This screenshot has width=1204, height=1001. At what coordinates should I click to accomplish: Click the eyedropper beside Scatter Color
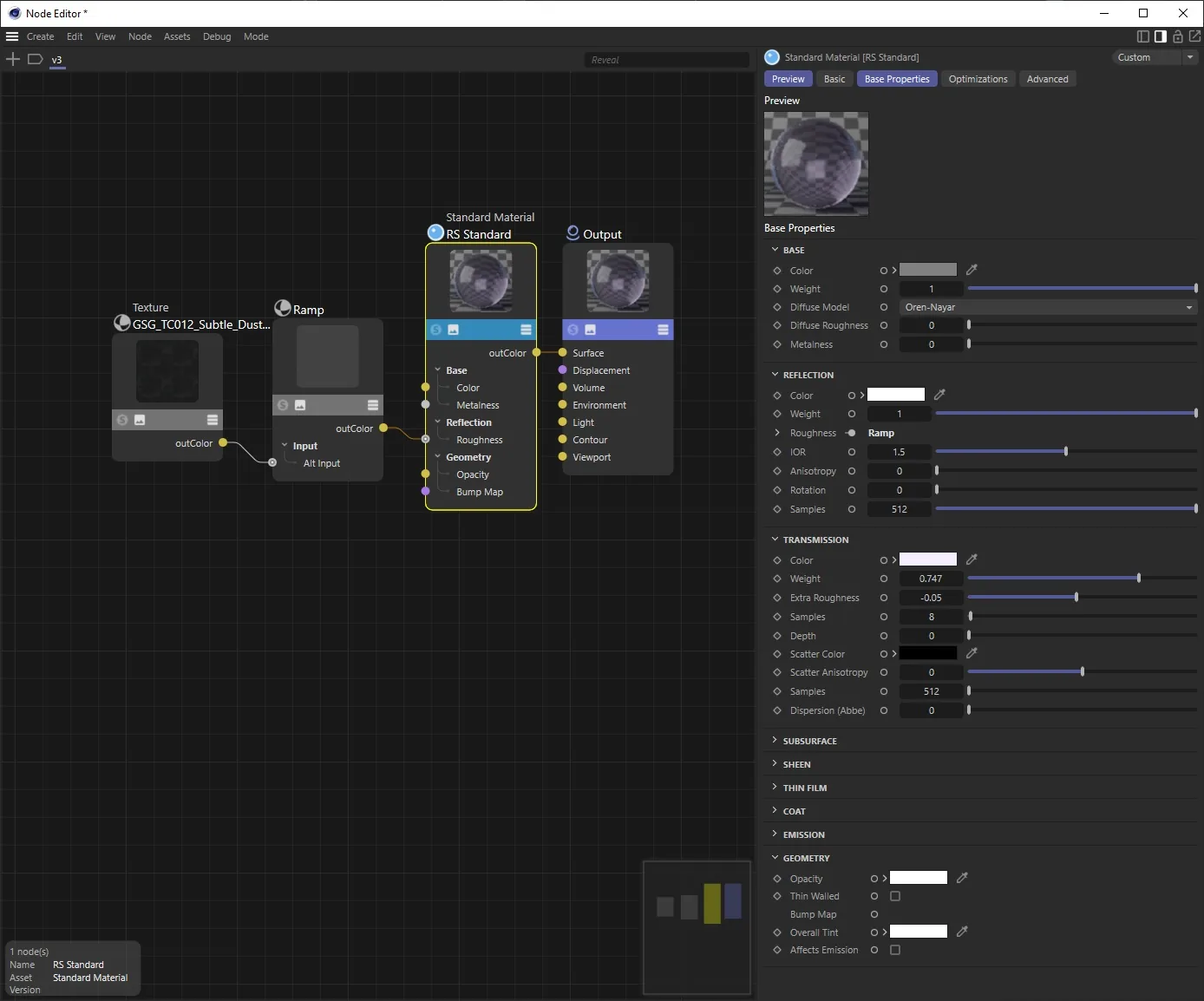972,653
